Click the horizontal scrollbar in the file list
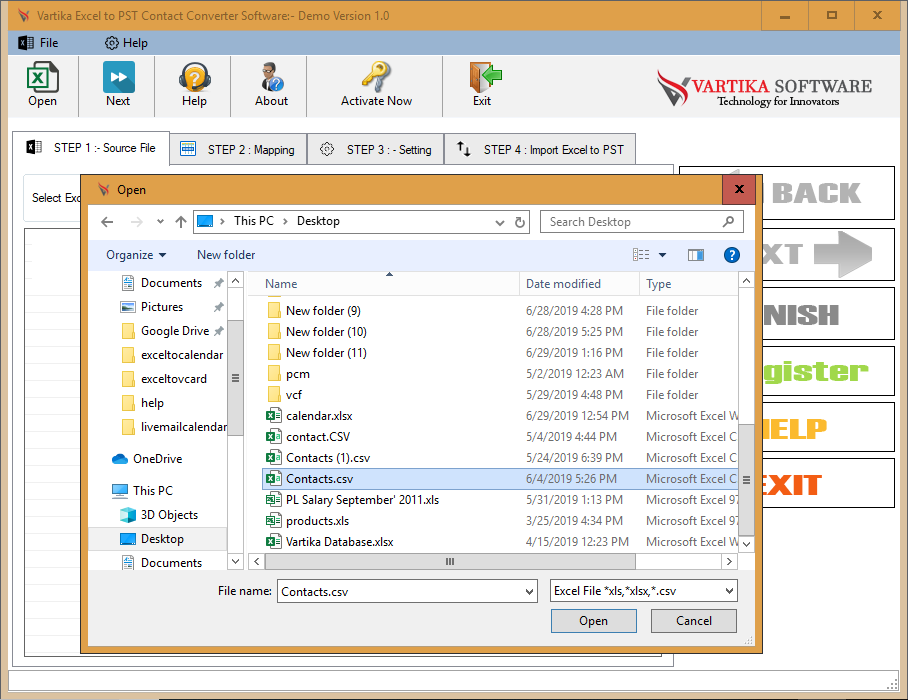 [x=450, y=562]
